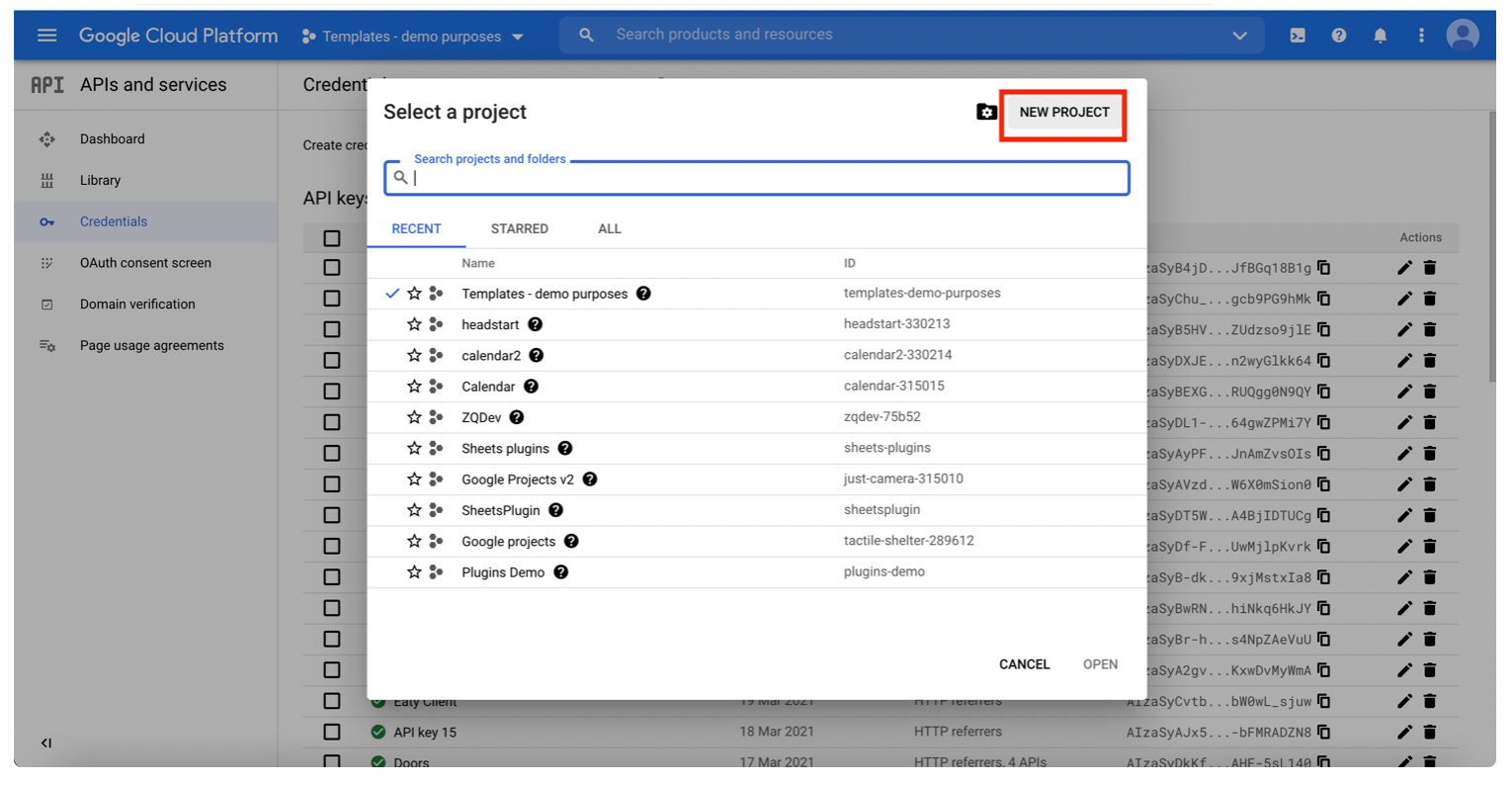Go to OAuth consent screen

(x=146, y=263)
